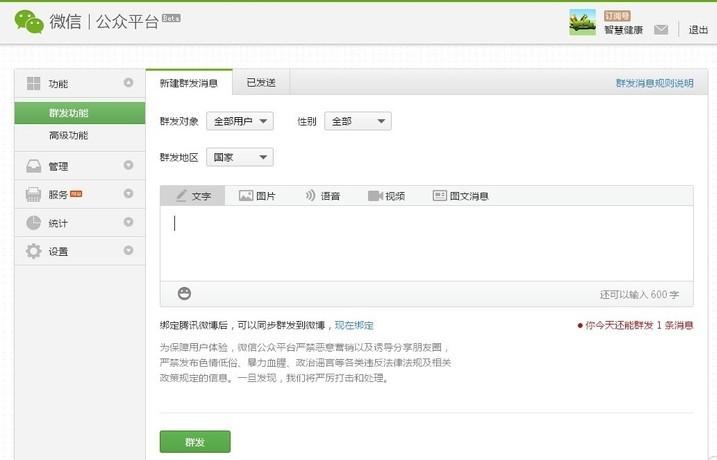The height and width of the screenshot is (460, 717).
Task: Select the 图文消息 article message type
Action: [x=461, y=196]
